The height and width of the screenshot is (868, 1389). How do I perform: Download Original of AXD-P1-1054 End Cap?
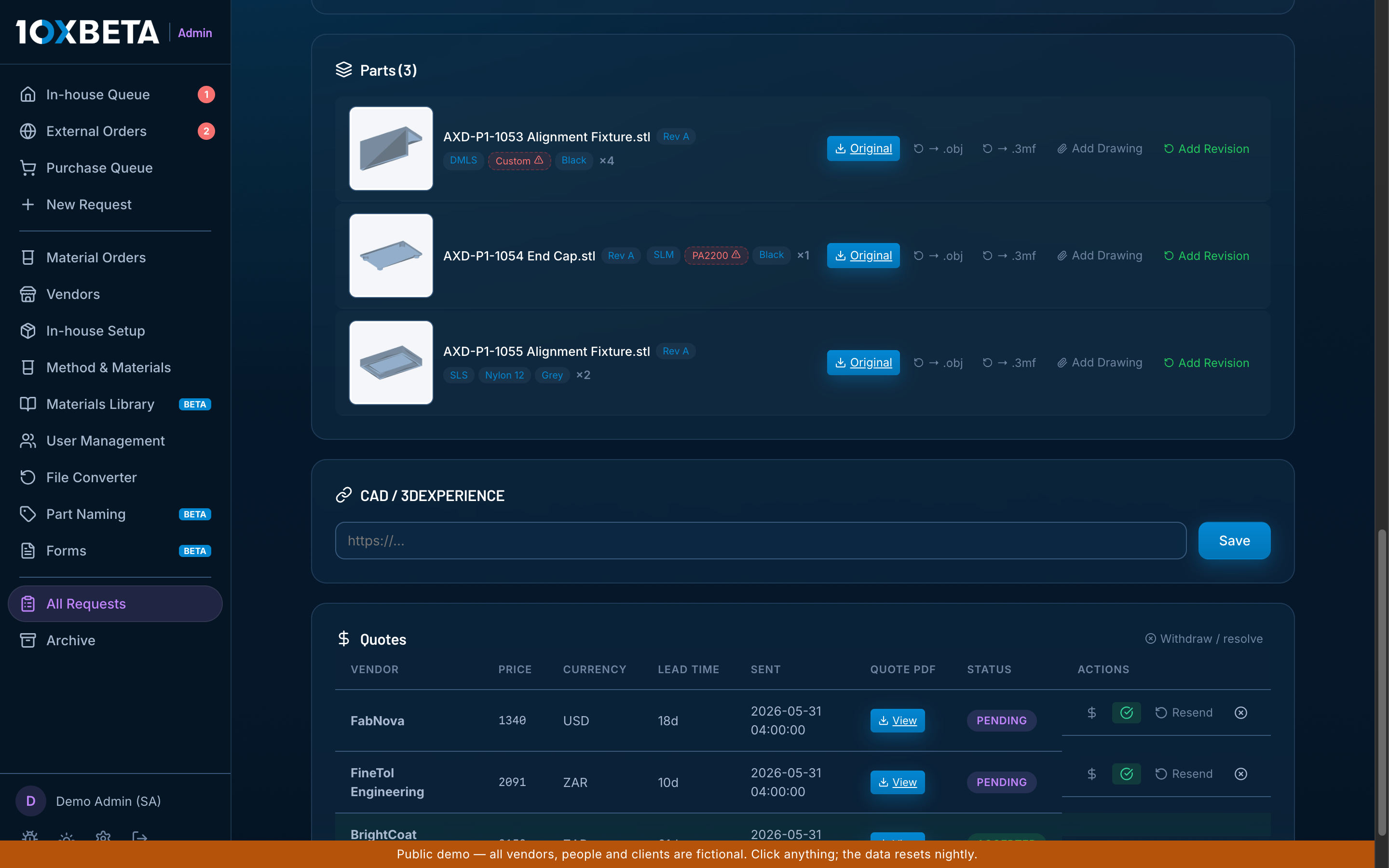pos(863,256)
